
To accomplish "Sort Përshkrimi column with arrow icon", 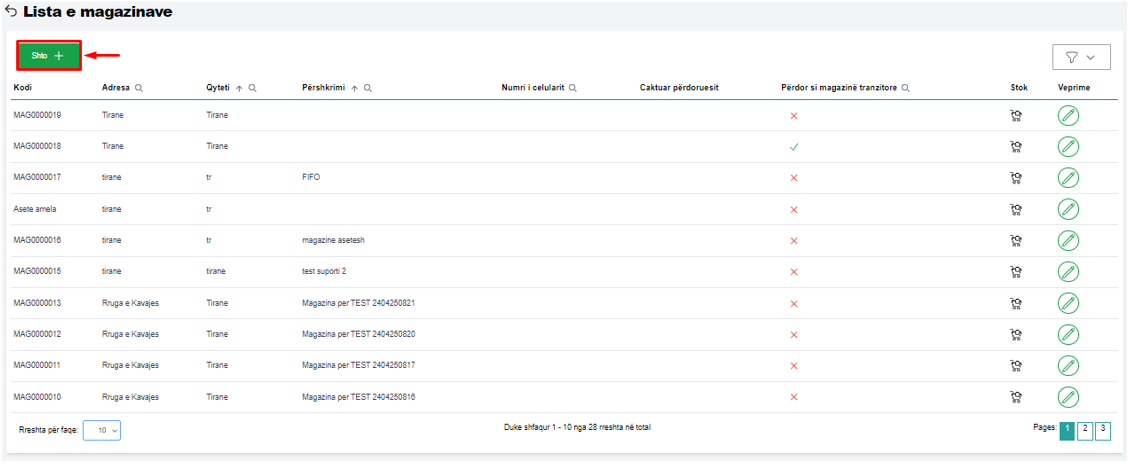I will (x=355, y=88).
